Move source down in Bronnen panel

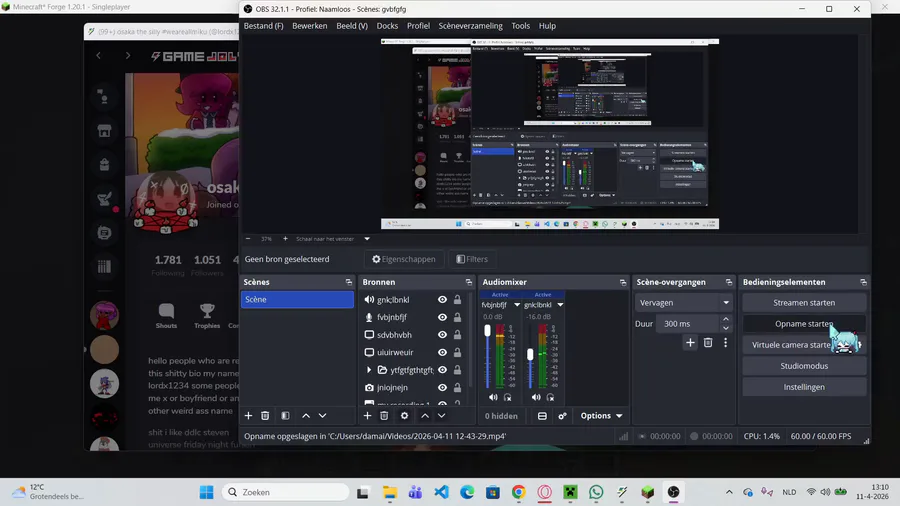click(441, 415)
